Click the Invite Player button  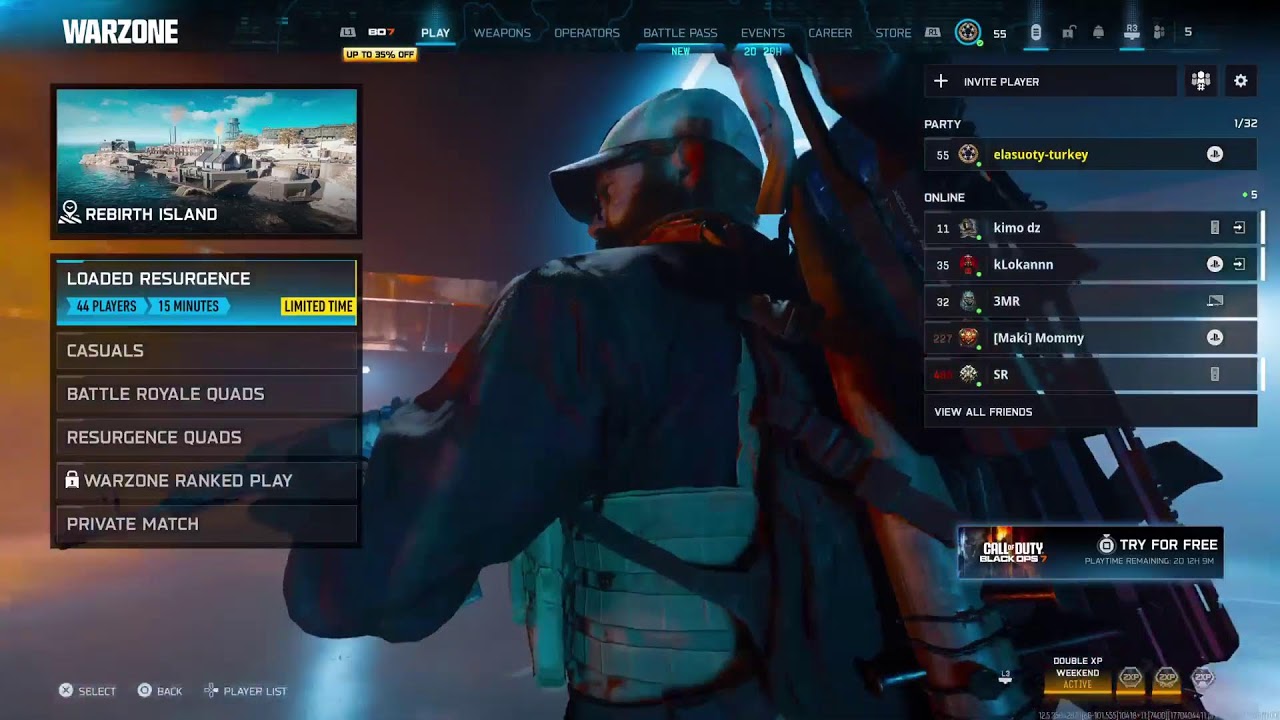tap(1050, 81)
